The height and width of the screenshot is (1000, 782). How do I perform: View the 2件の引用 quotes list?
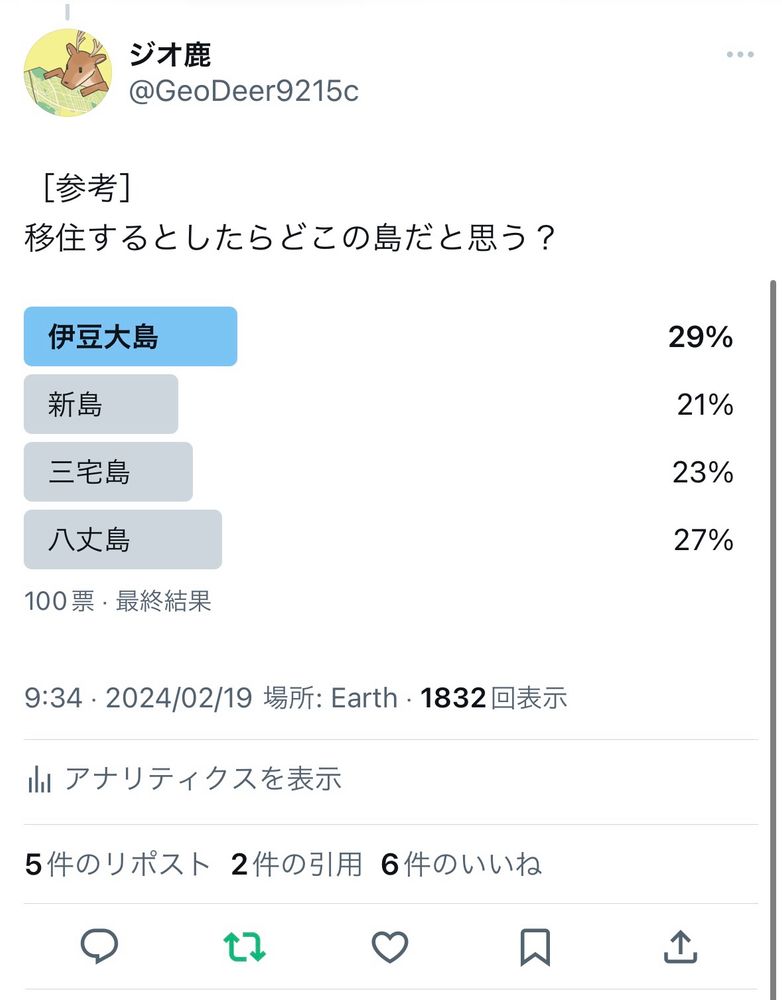coord(297,865)
